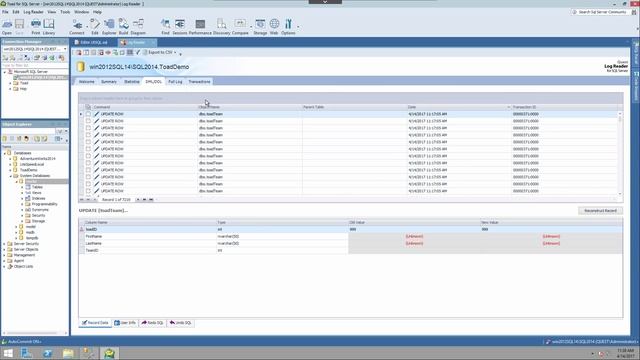Click the Print toolbar icon
The width and height of the screenshot is (640, 360).
36,27
